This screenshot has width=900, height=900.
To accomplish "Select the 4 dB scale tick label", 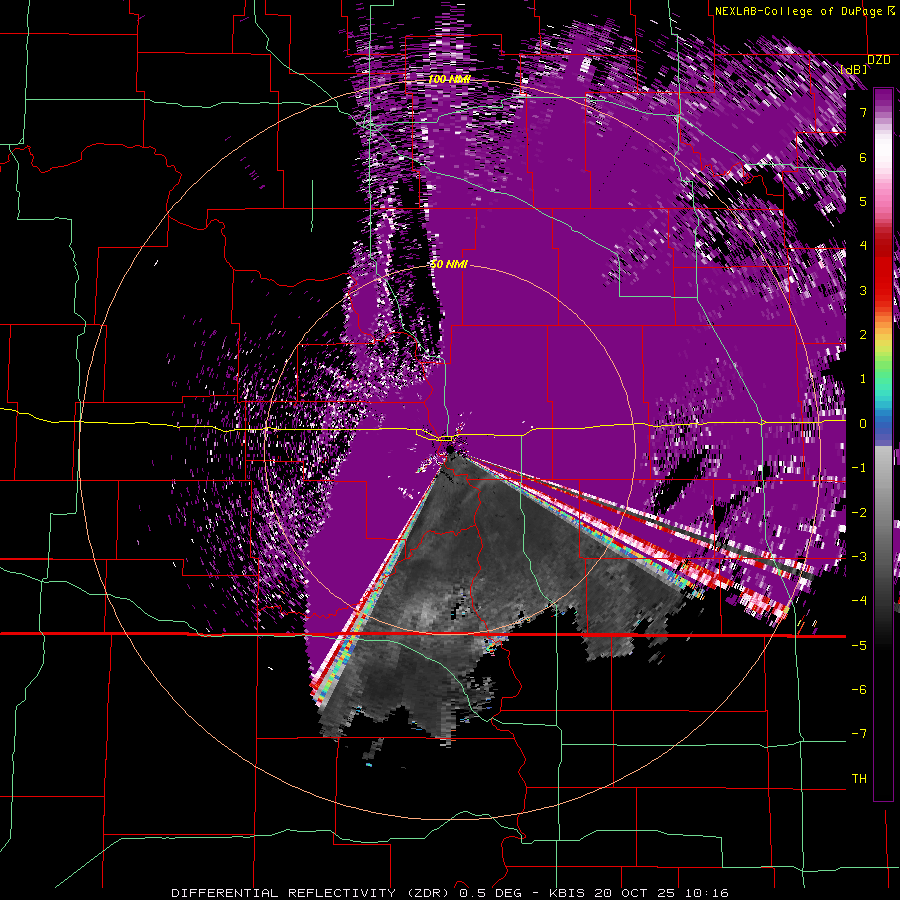I will pos(863,246).
